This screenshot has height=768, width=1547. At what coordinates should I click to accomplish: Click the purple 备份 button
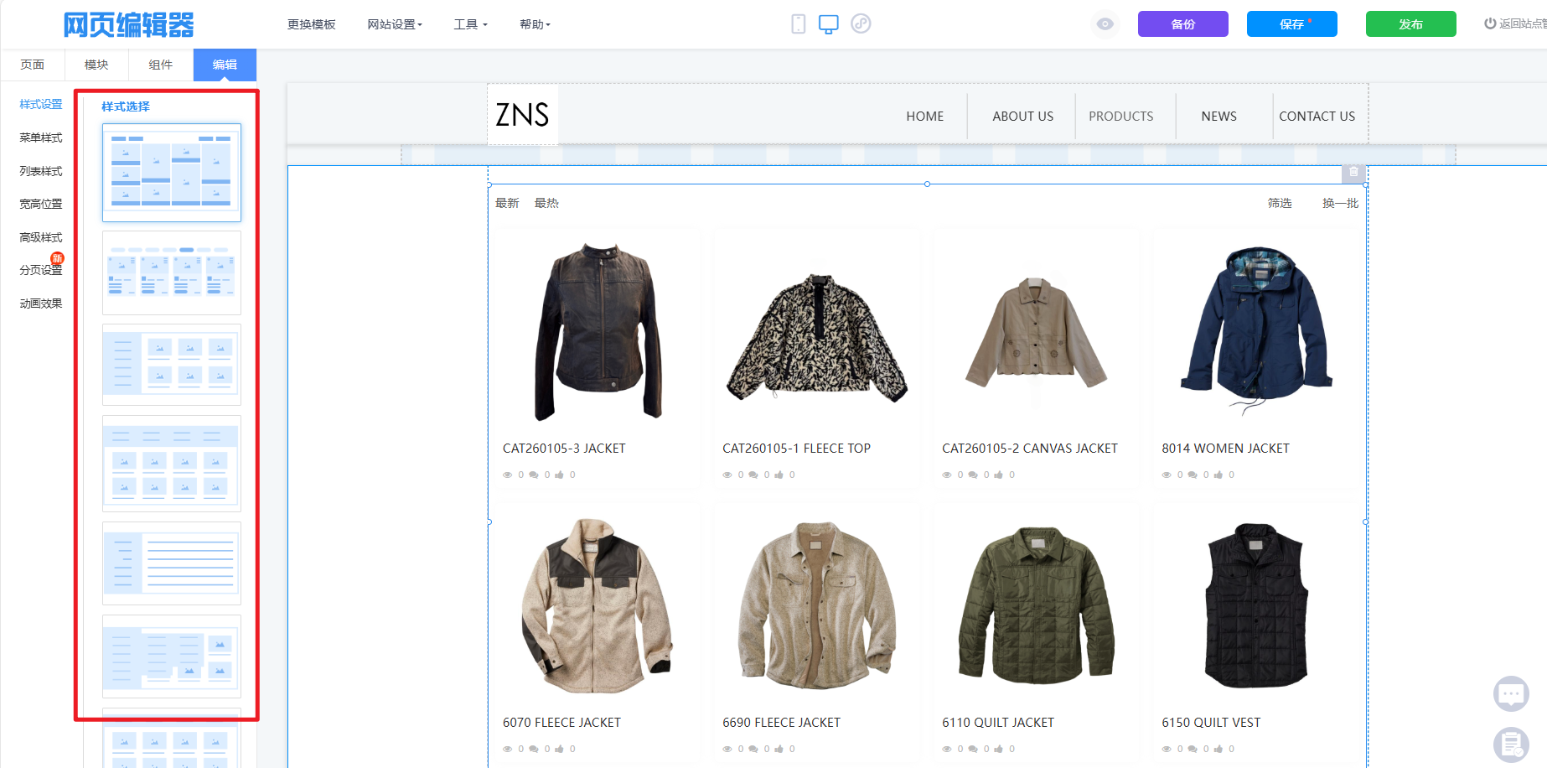tap(1183, 25)
